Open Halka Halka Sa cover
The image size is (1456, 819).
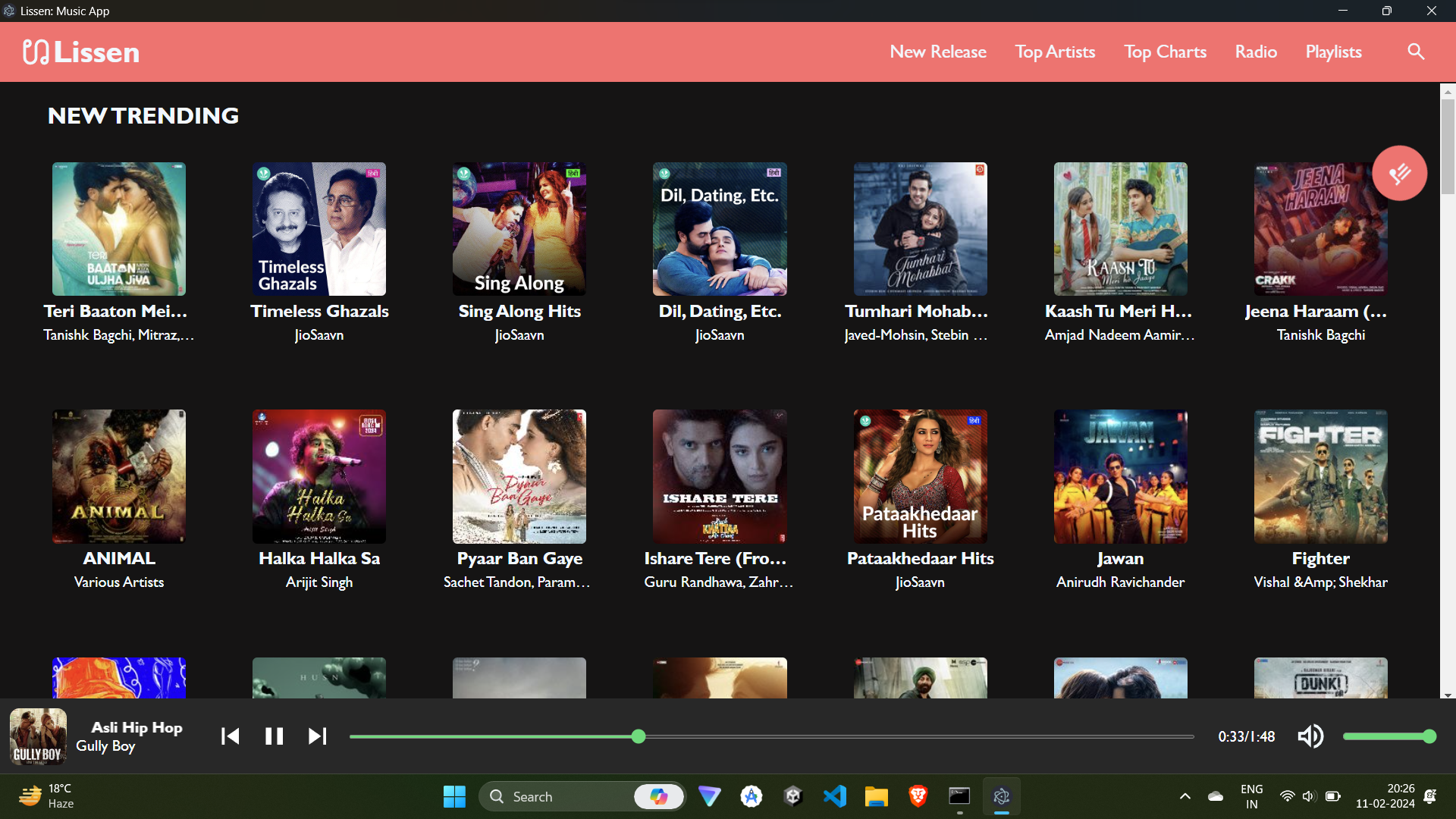click(319, 476)
